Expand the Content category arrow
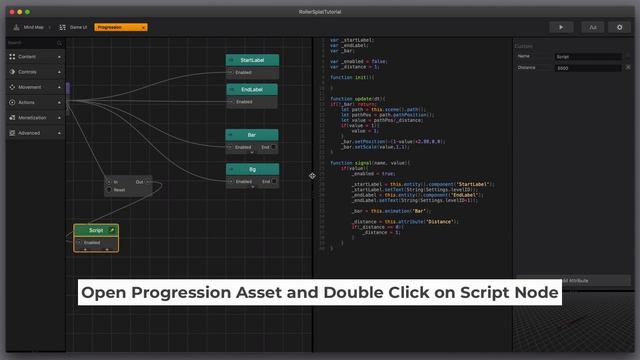Image resolution: width=640 pixels, height=360 pixels. (59, 57)
